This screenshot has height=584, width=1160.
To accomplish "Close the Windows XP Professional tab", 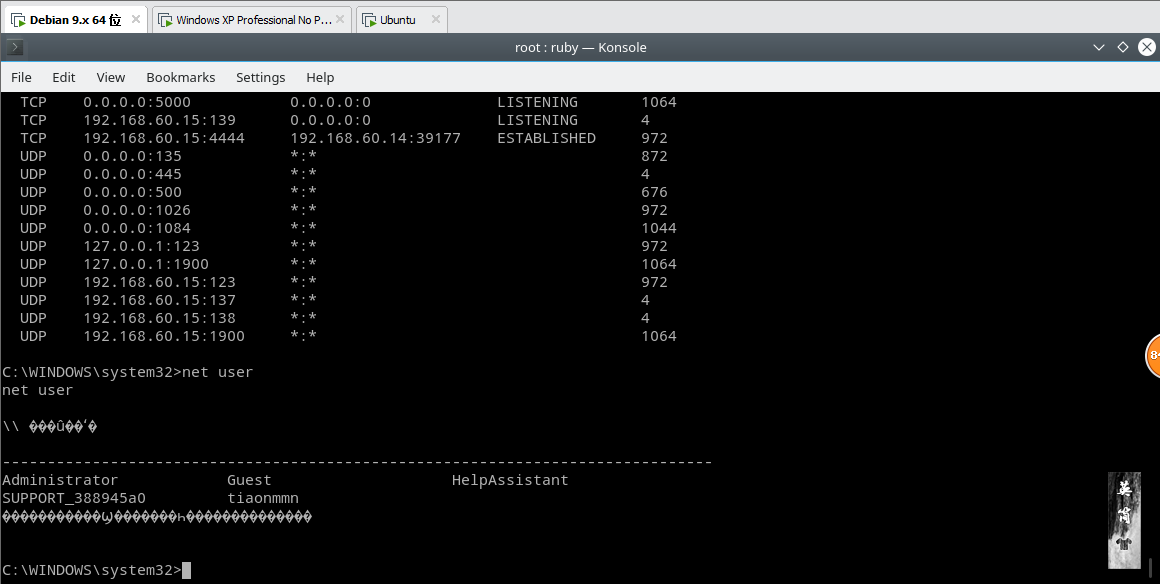I will coord(341,19).
